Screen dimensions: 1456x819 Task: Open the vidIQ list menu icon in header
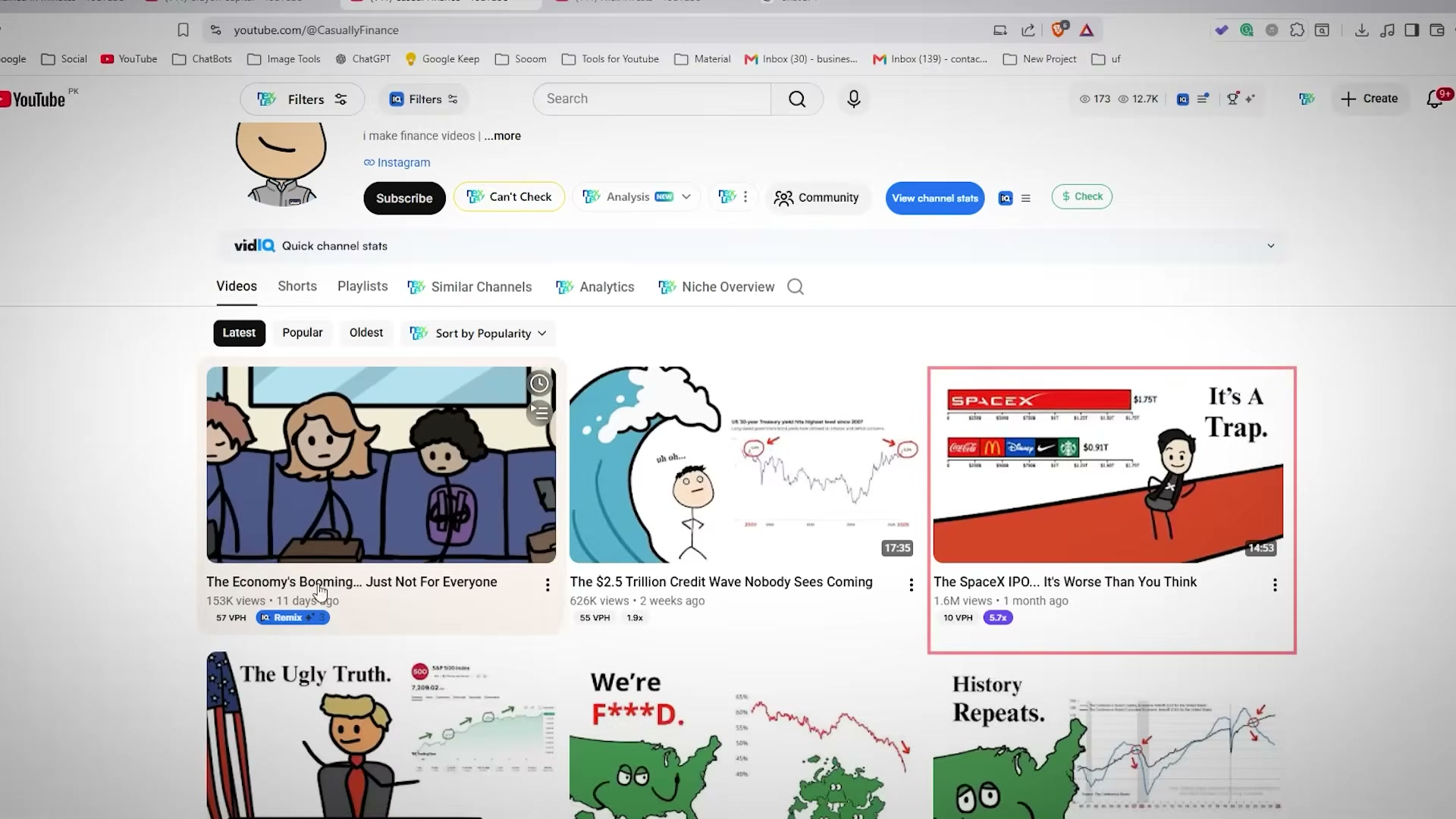tap(1203, 99)
